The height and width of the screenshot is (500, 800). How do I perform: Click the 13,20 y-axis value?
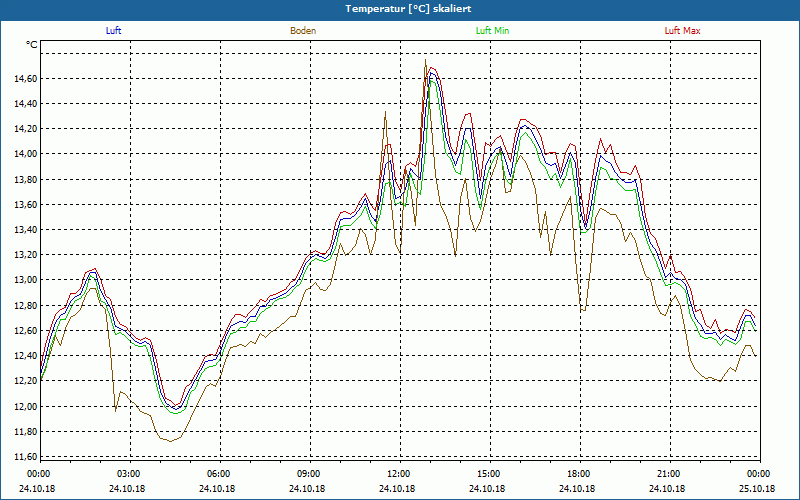coord(24,255)
